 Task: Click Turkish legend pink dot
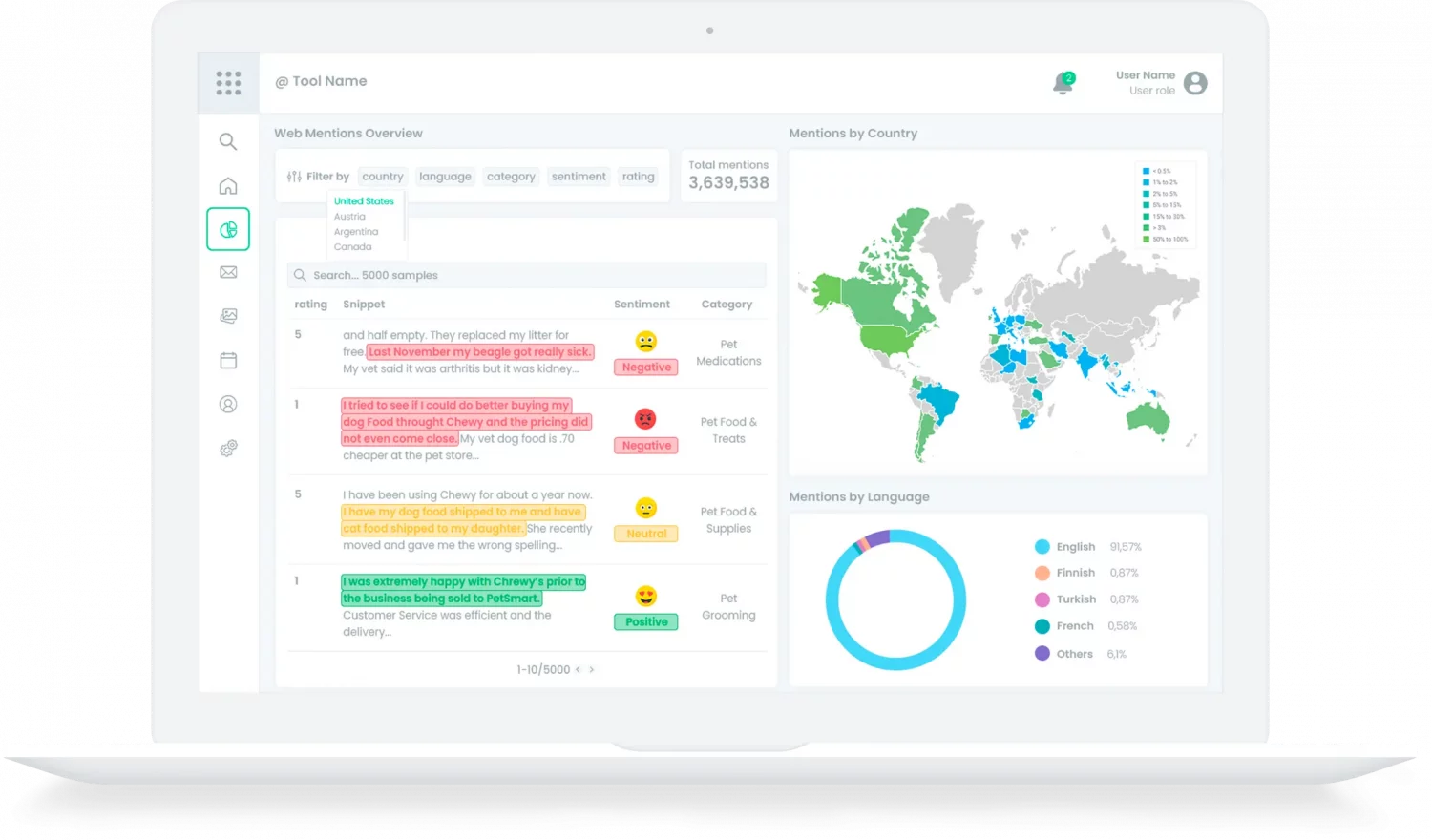tap(1042, 599)
